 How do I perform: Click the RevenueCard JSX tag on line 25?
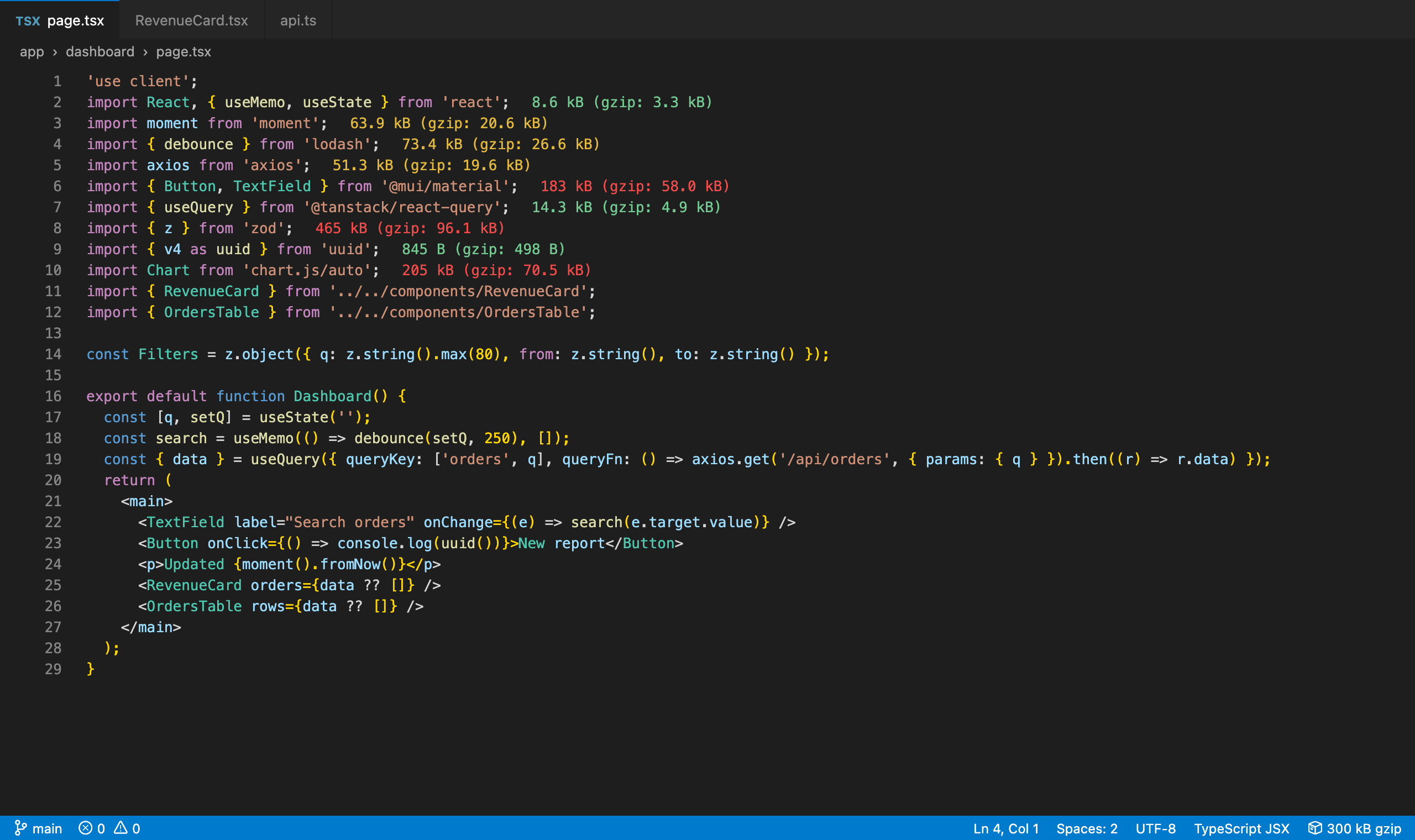tap(193, 585)
